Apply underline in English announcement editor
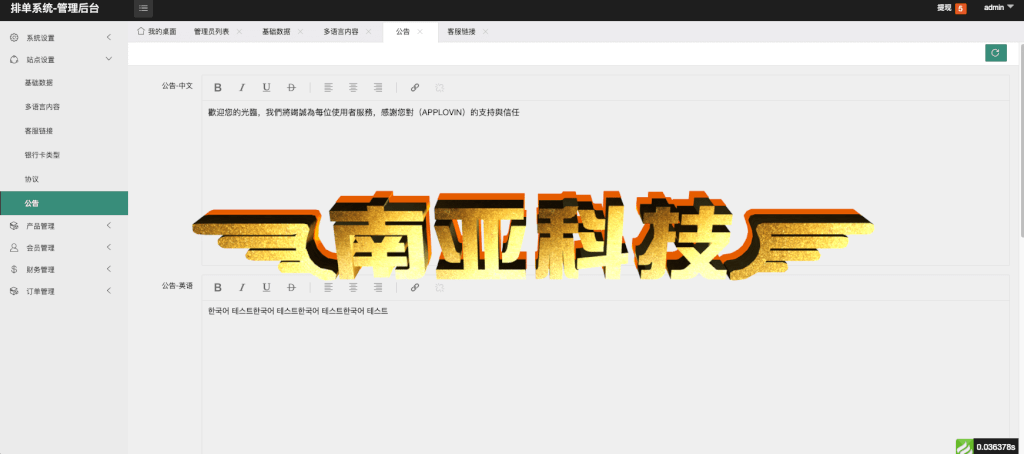 pyautogui.click(x=266, y=287)
